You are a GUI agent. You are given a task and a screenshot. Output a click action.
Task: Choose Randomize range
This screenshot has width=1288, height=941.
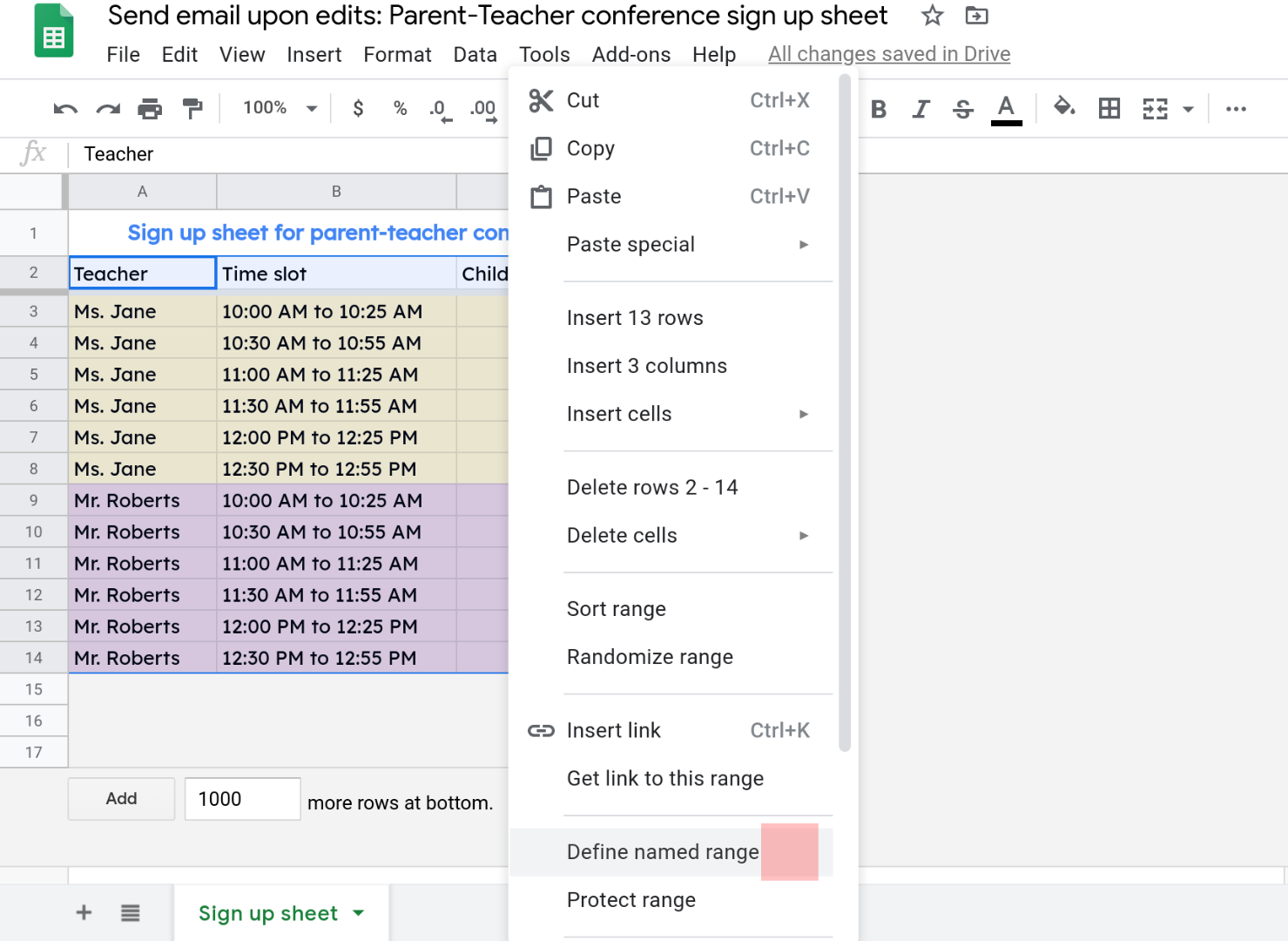click(671, 656)
